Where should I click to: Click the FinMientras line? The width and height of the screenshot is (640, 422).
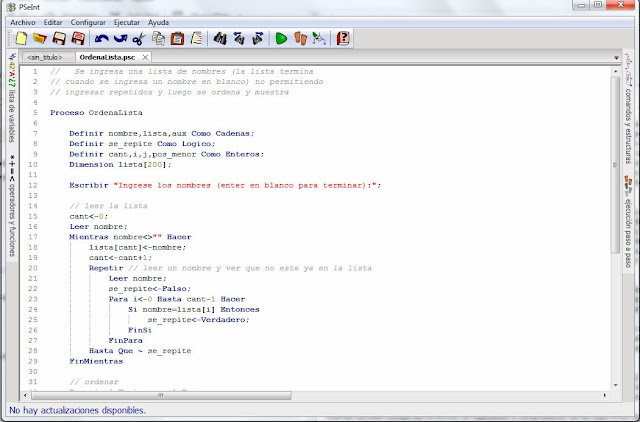96,361
